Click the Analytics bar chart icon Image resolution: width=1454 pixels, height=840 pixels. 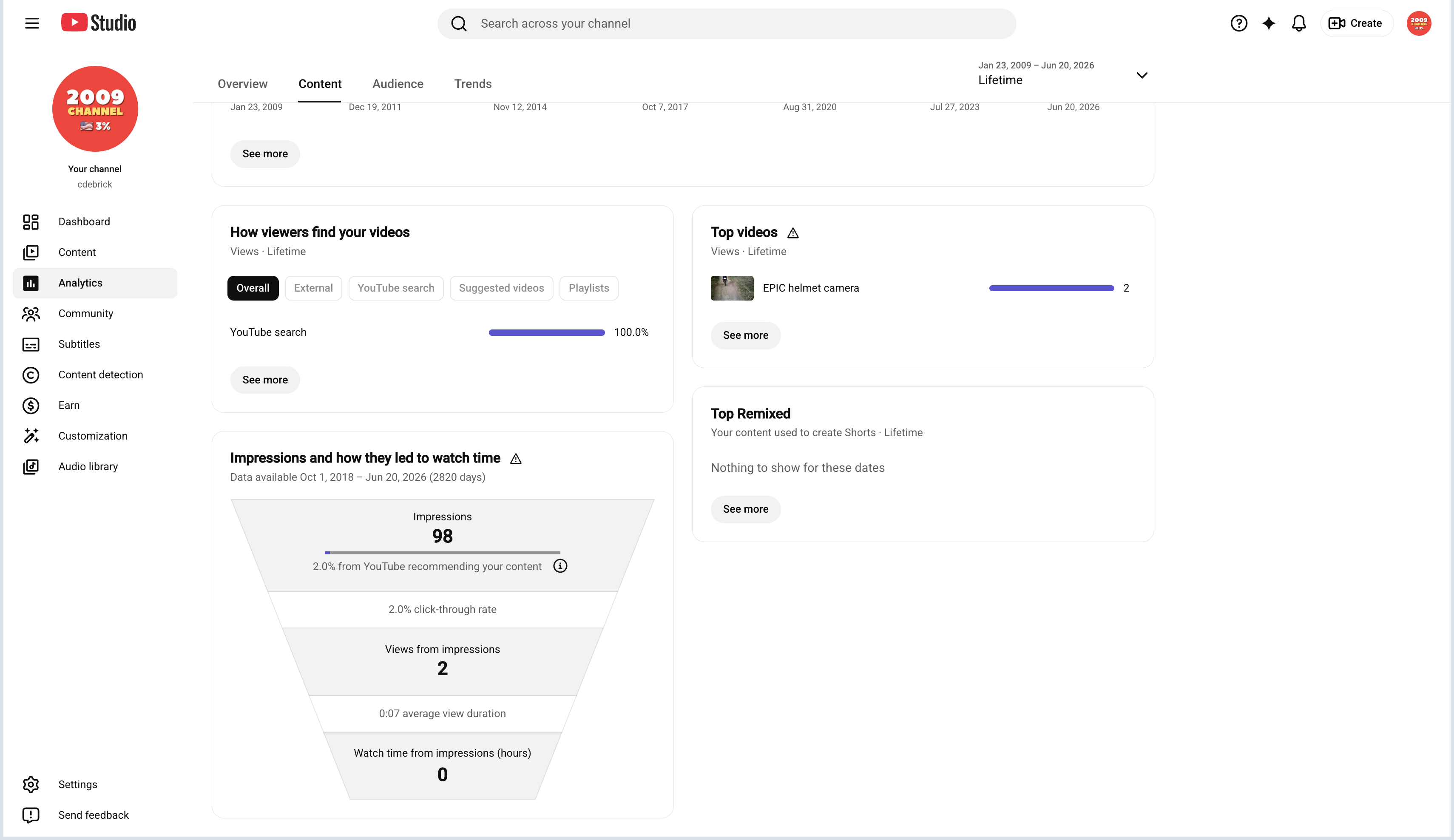[x=31, y=283]
